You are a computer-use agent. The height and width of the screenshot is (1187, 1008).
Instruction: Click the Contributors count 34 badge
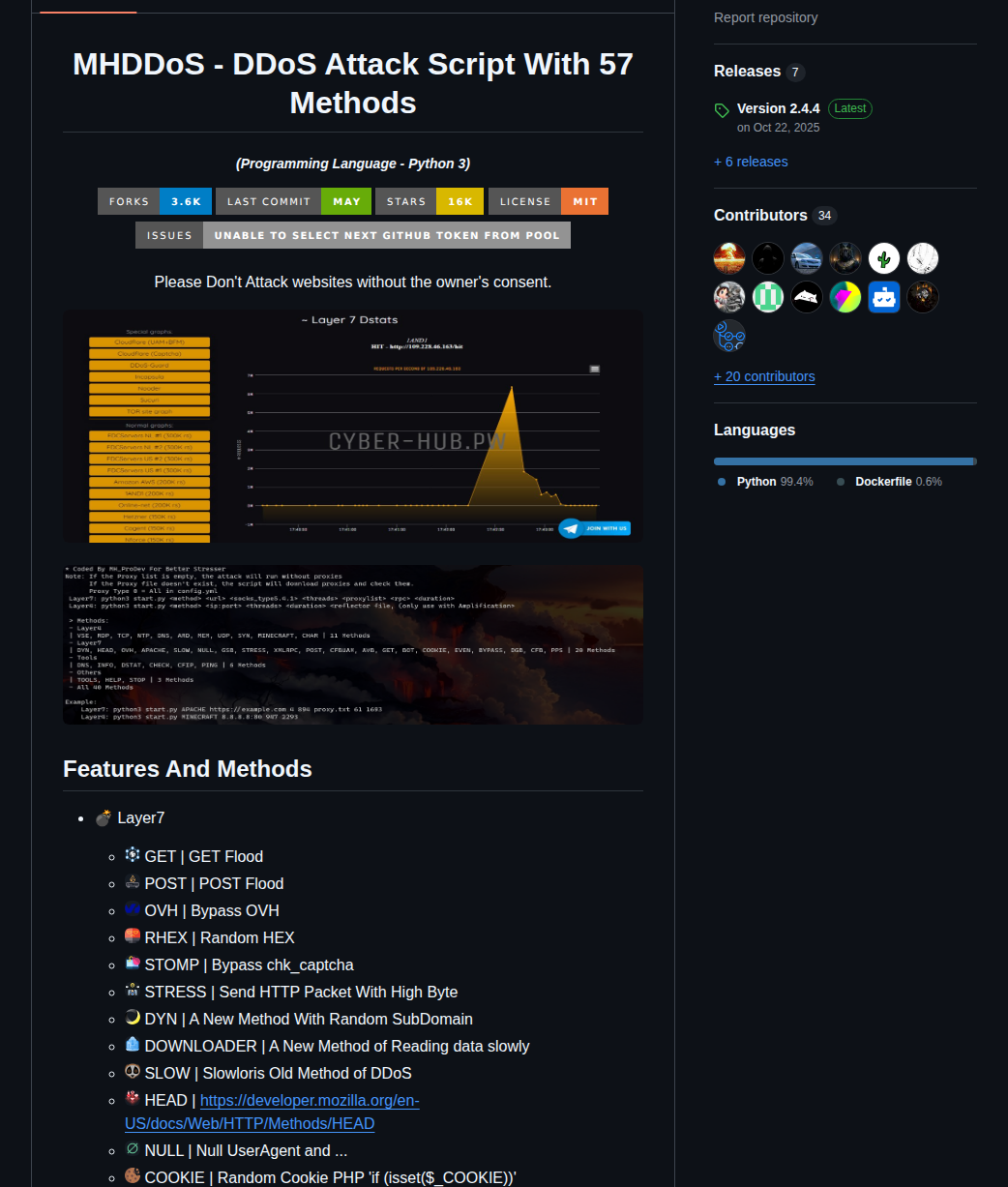pyautogui.click(x=824, y=216)
